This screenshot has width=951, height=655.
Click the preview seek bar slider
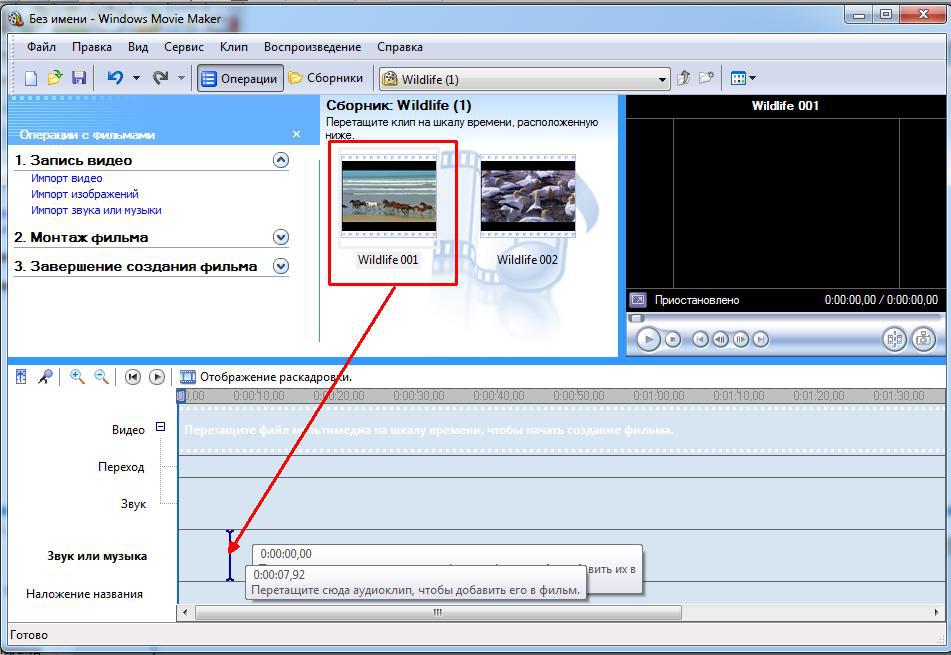[636, 318]
